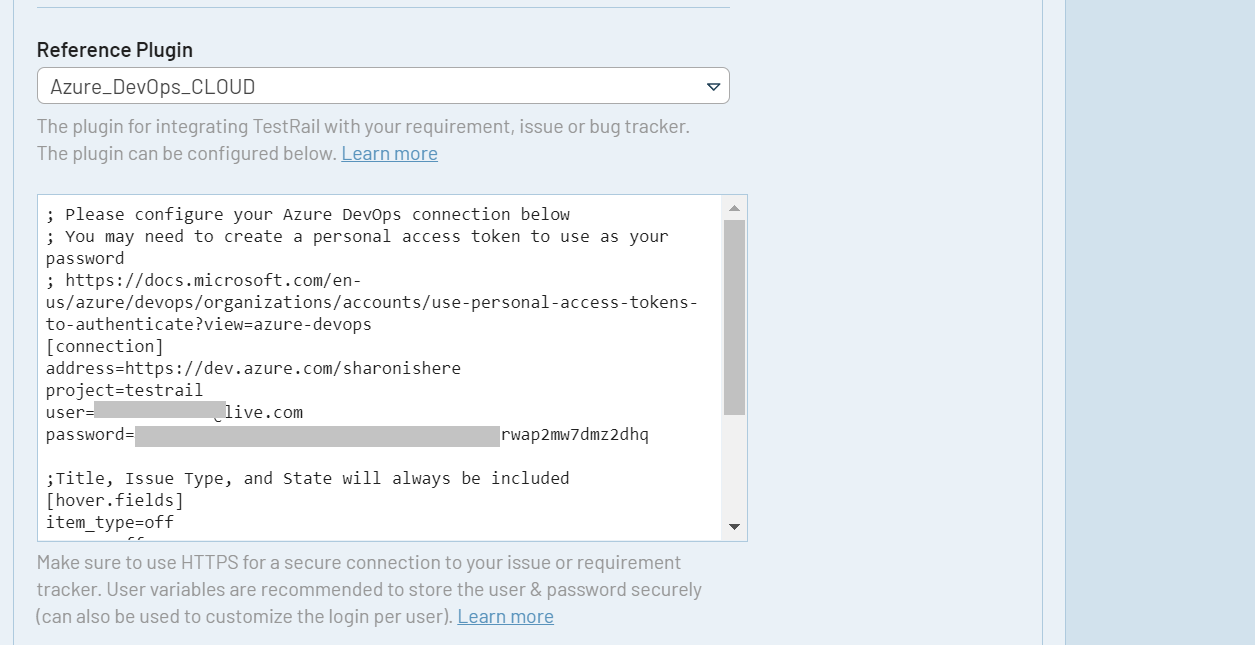Image resolution: width=1255 pixels, height=645 pixels.
Task: Click the Reference Plugin field label
Action: click(115, 49)
